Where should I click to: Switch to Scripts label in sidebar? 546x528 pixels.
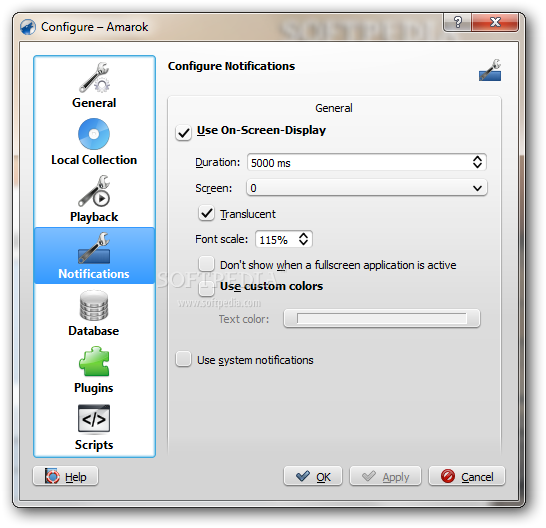[x=94, y=445]
